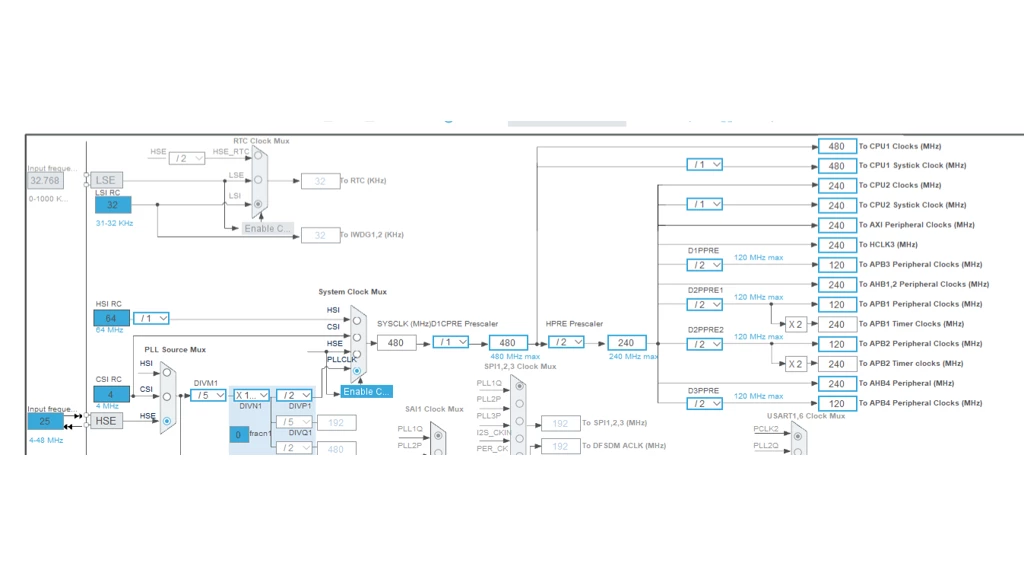
Task: Click the To IWDG1,2 (KHz) 32 value
Action: pyautogui.click(x=320, y=235)
